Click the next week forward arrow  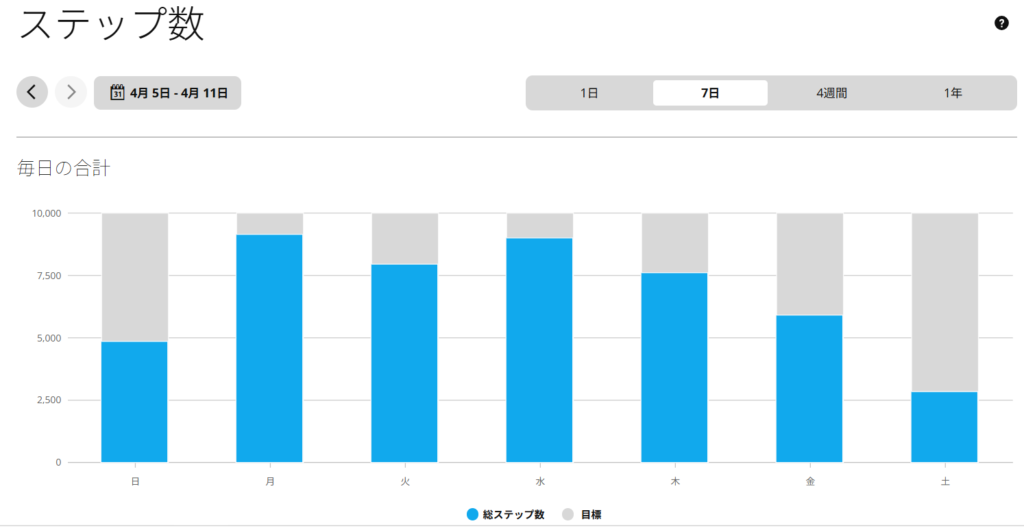pyautogui.click(x=70, y=92)
